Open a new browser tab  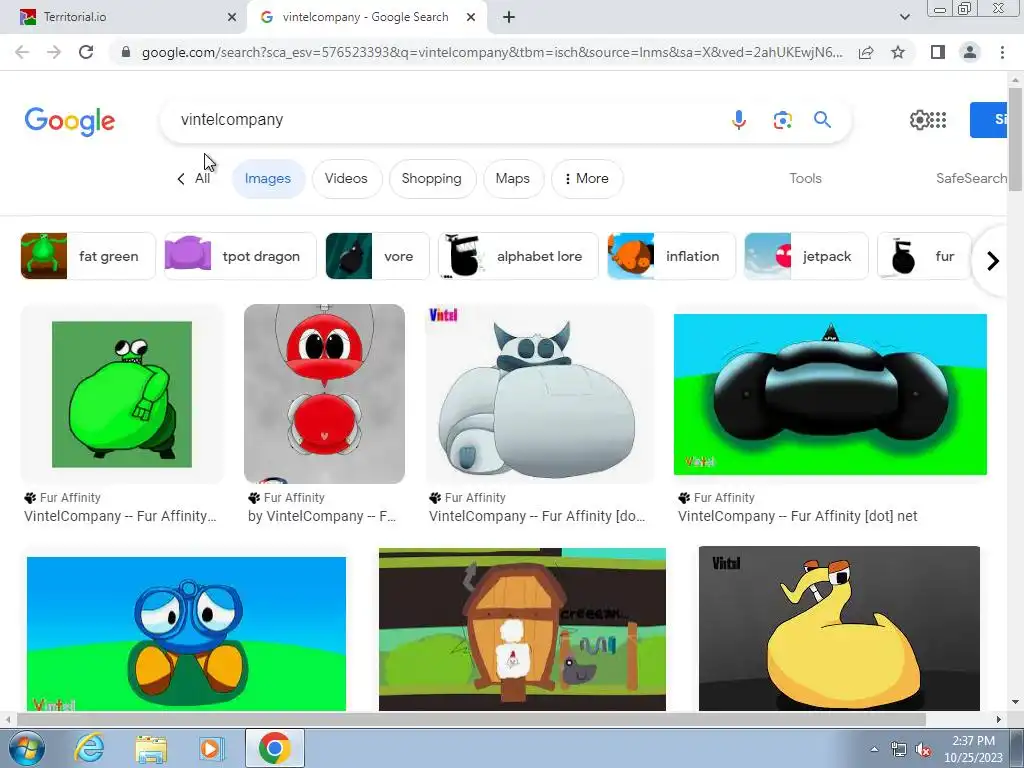coord(509,18)
